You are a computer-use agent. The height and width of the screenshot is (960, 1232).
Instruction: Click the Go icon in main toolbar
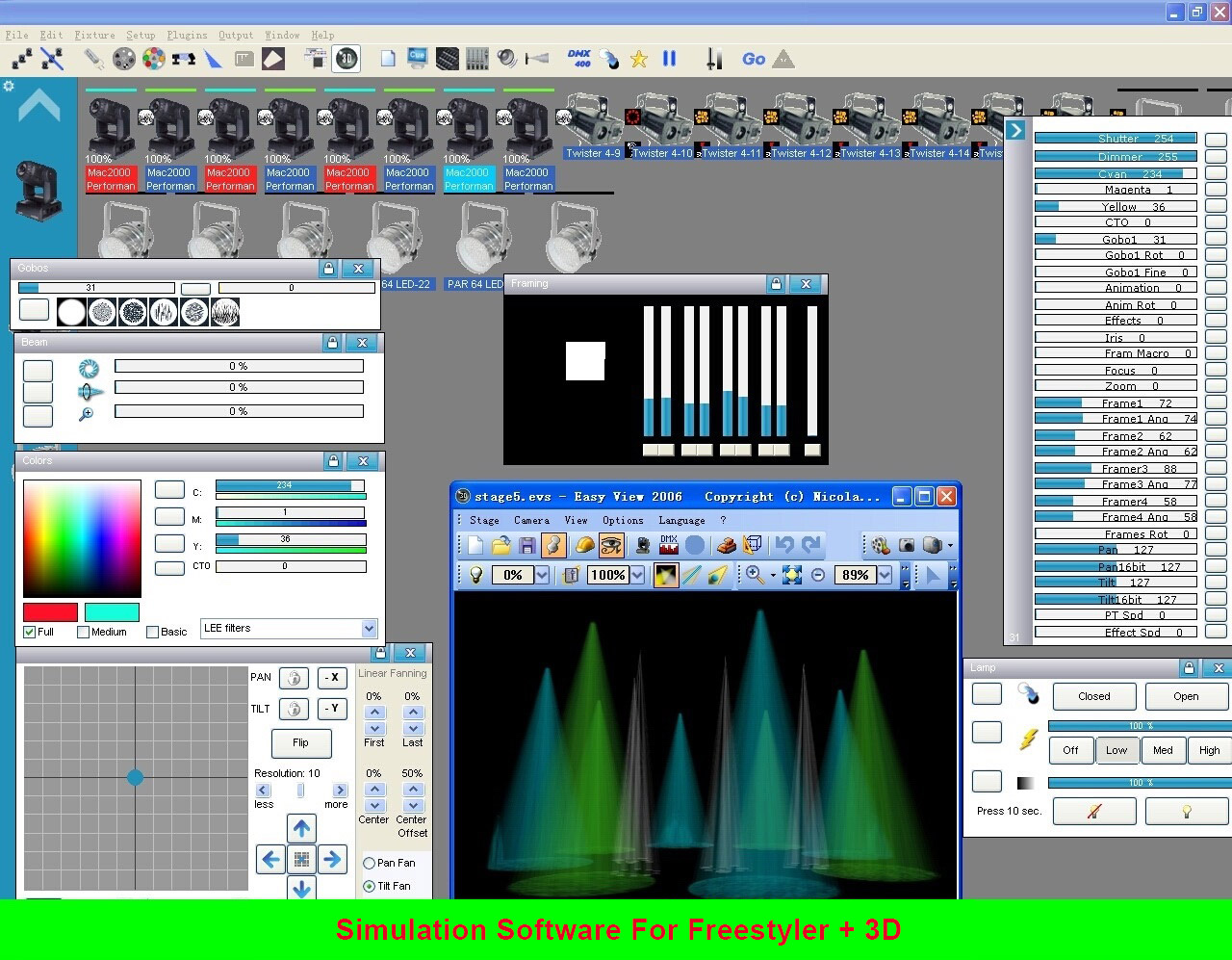click(754, 60)
